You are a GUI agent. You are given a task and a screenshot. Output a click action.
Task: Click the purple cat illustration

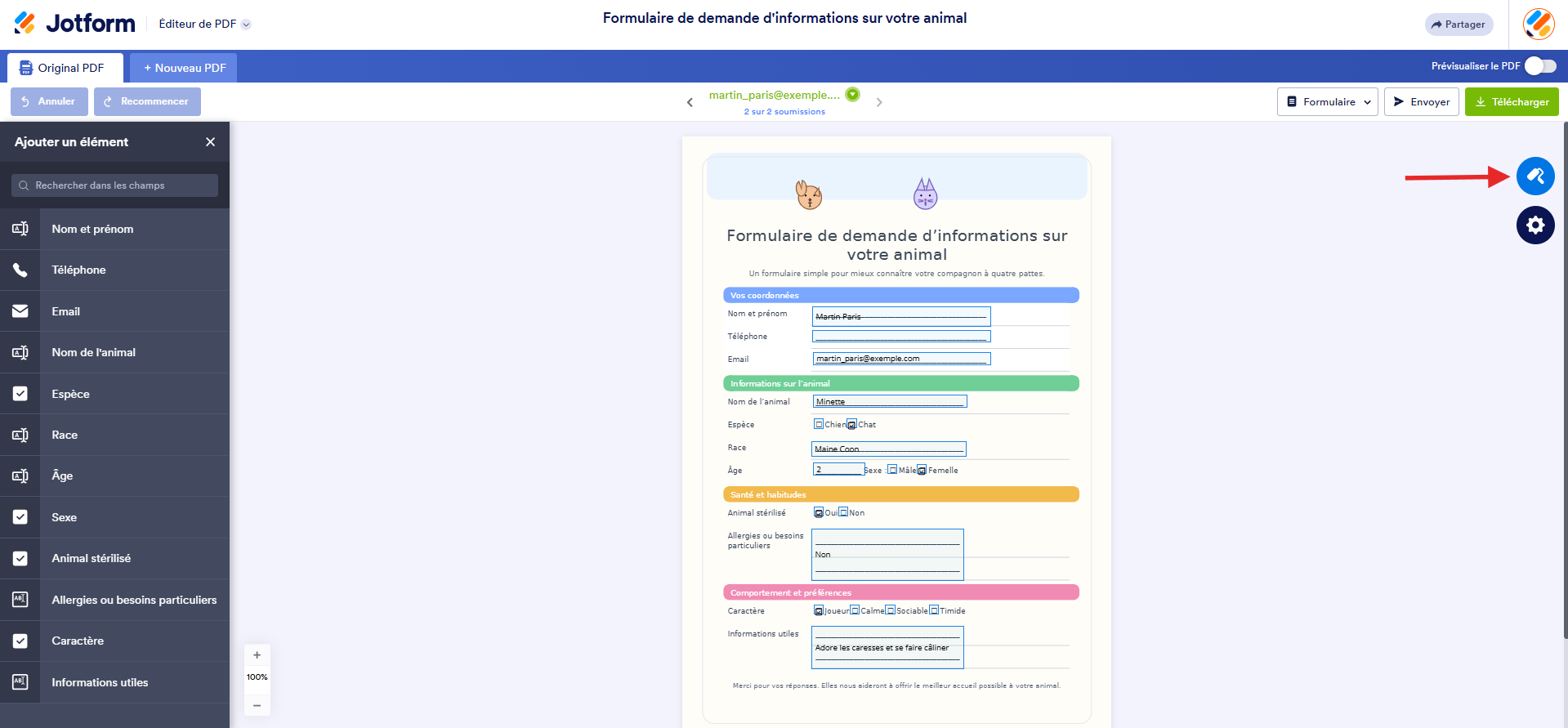(925, 194)
